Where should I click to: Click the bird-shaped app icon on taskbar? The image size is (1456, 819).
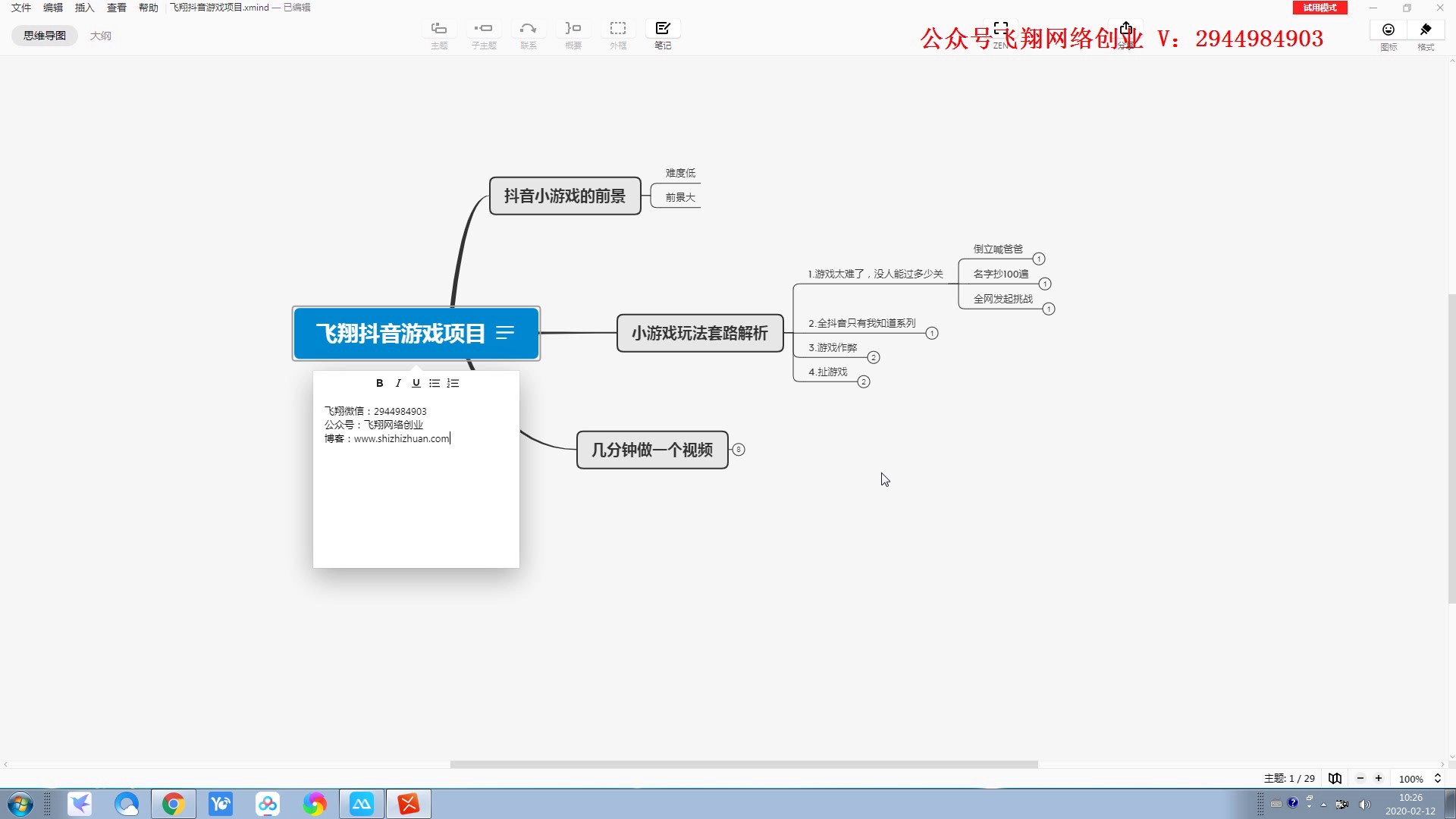(80, 804)
